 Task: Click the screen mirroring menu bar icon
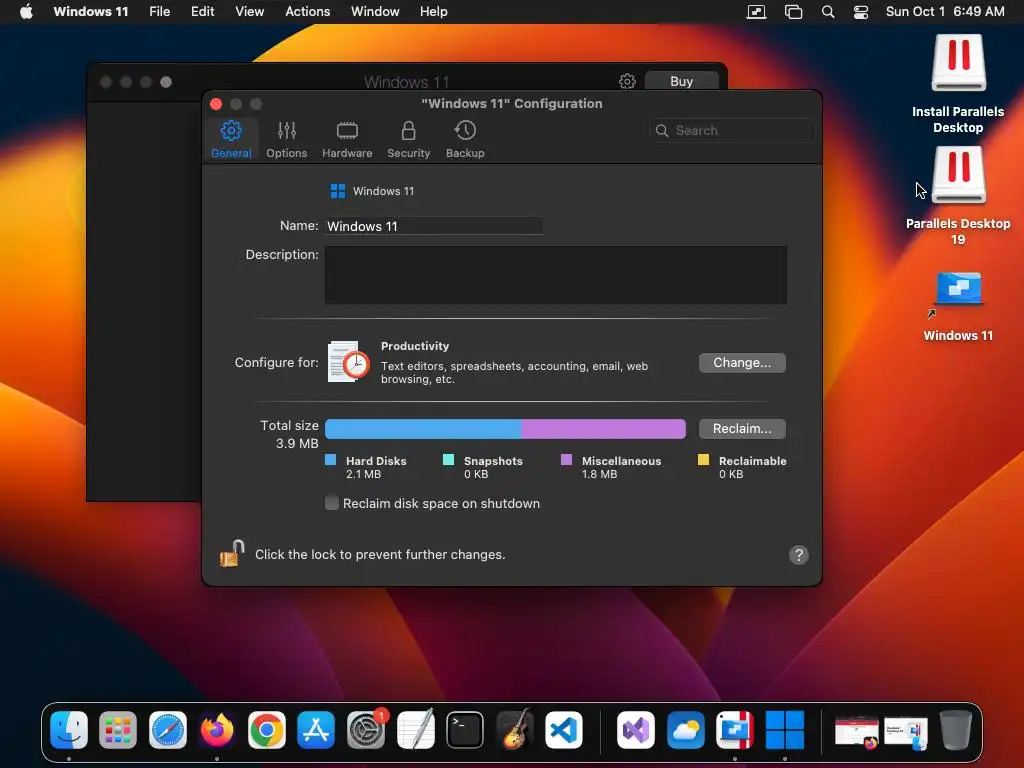(756, 12)
